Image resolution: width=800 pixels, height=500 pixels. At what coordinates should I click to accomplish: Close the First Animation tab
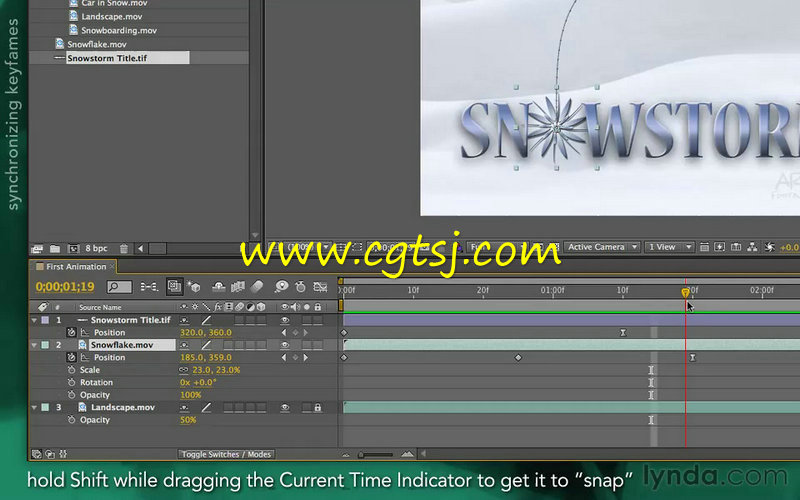coord(112,267)
